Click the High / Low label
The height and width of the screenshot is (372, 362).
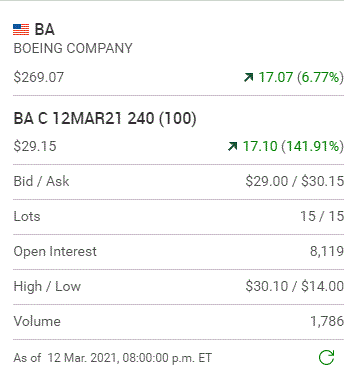pyautogui.click(x=47, y=286)
